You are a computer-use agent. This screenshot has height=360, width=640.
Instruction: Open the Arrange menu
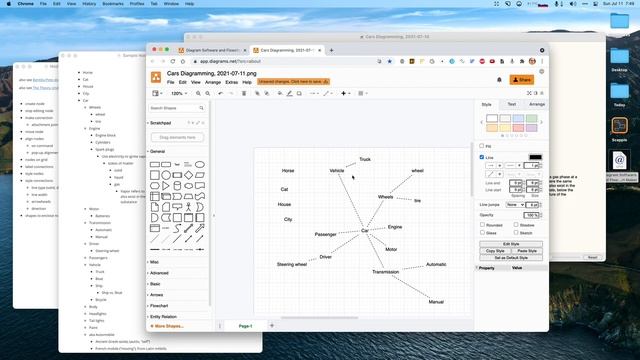pos(213,82)
